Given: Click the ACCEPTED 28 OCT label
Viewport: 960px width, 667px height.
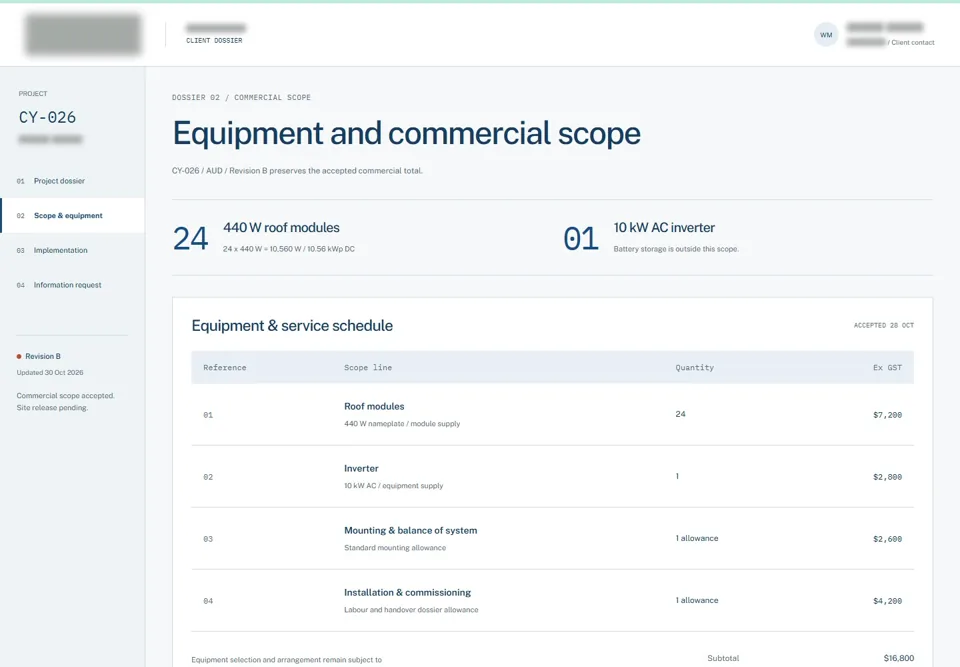Looking at the screenshot, I should click(x=883, y=325).
